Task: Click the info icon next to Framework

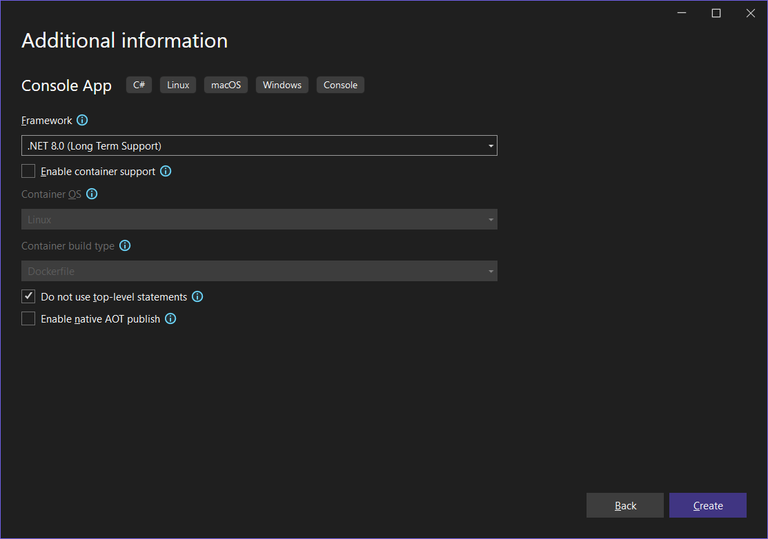Action: (x=82, y=120)
